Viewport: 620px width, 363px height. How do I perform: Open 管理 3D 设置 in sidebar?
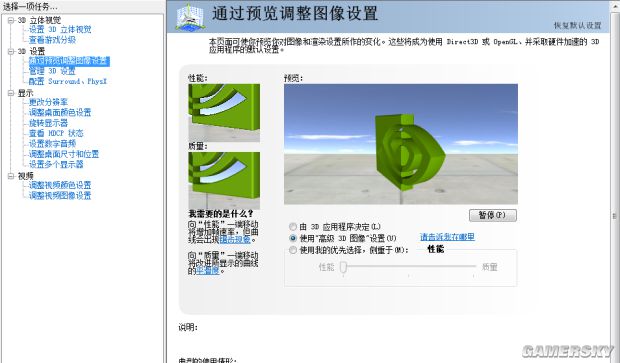pyautogui.click(x=52, y=71)
